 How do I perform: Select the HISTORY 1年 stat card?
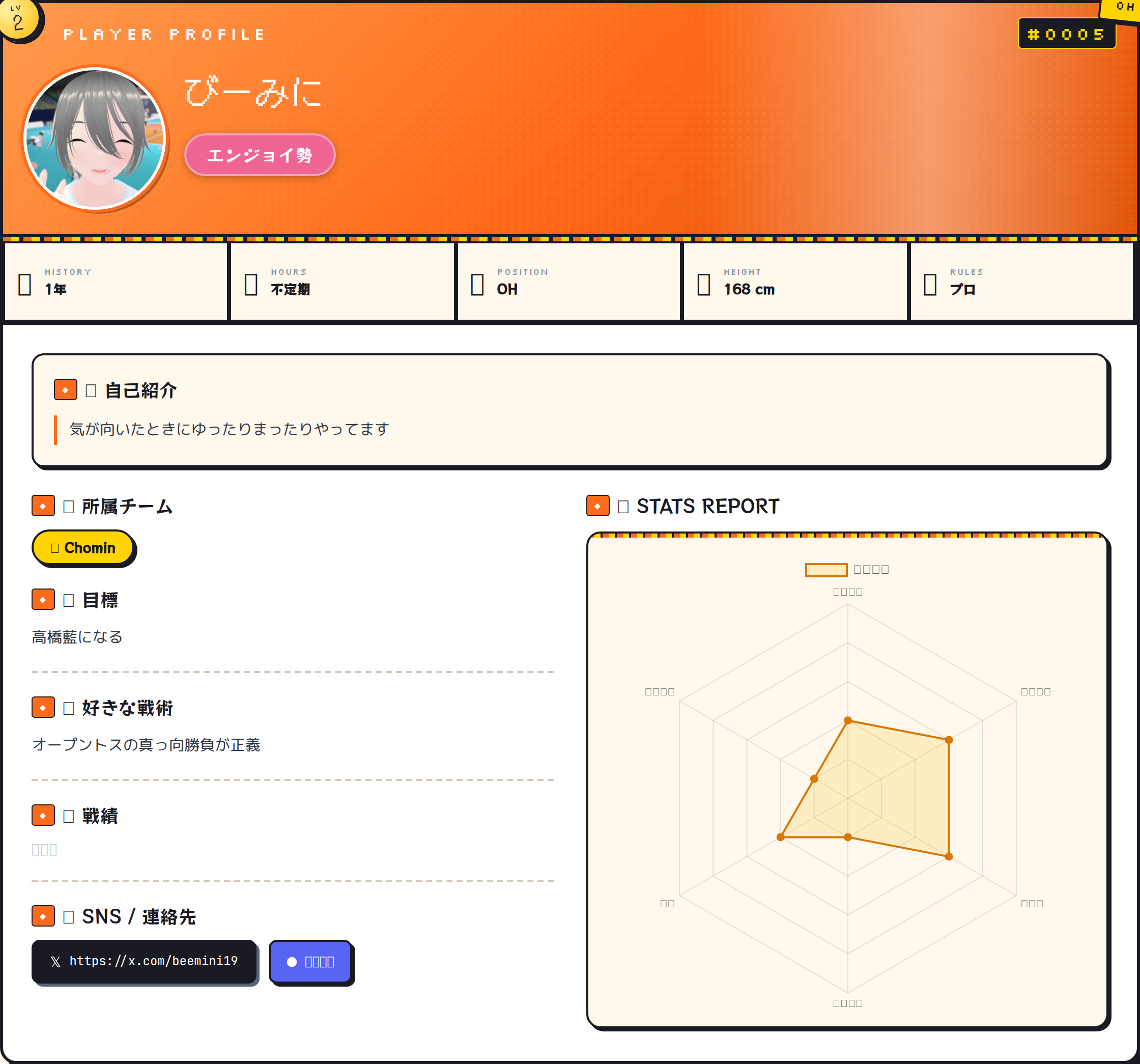(116, 282)
